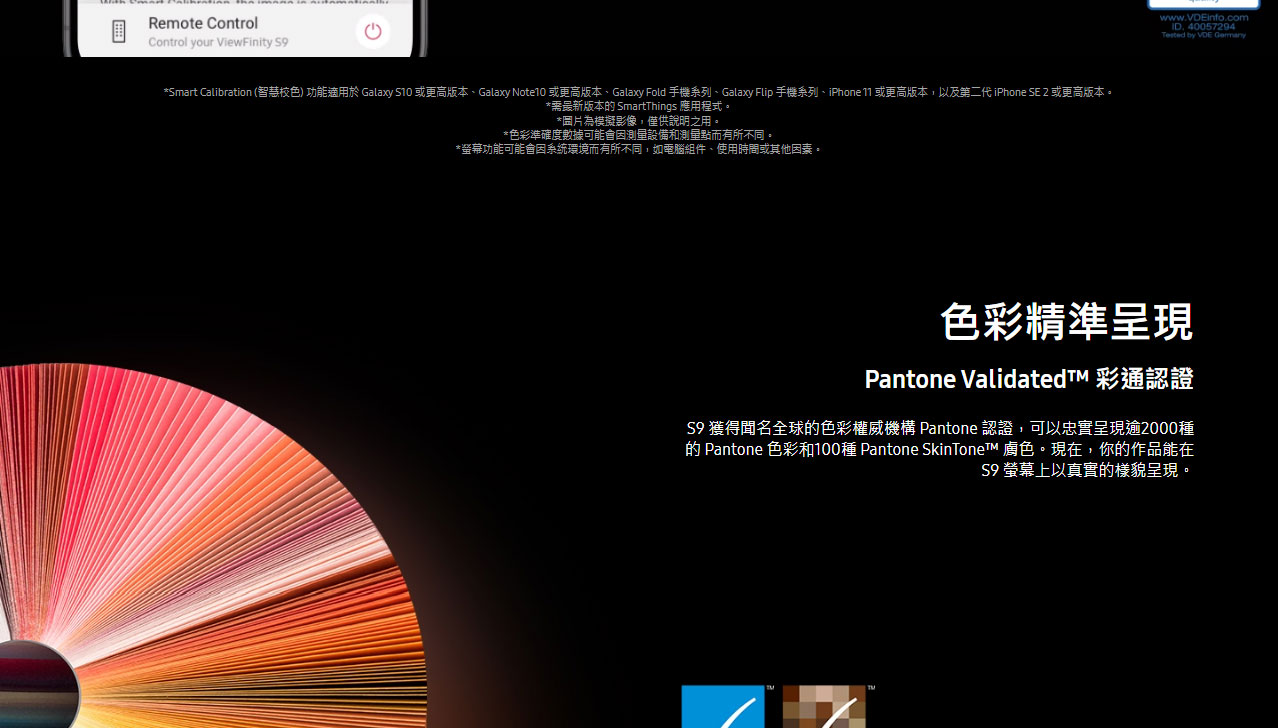Select the 'Remote Control' title text
Image resolution: width=1278 pixels, height=728 pixels.
[x=203, y=23]
